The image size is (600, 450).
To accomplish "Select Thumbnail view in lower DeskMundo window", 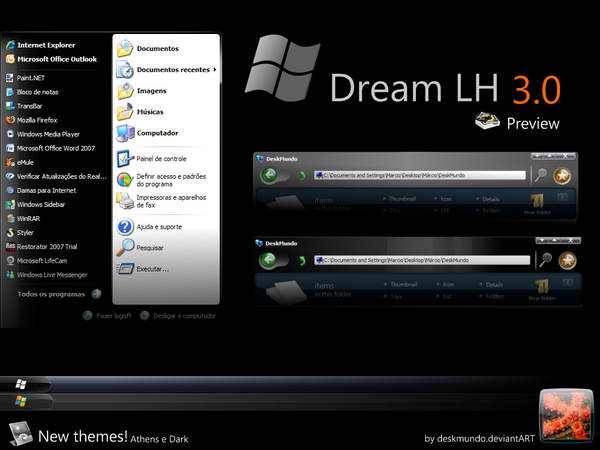I will tap(400, 285).
